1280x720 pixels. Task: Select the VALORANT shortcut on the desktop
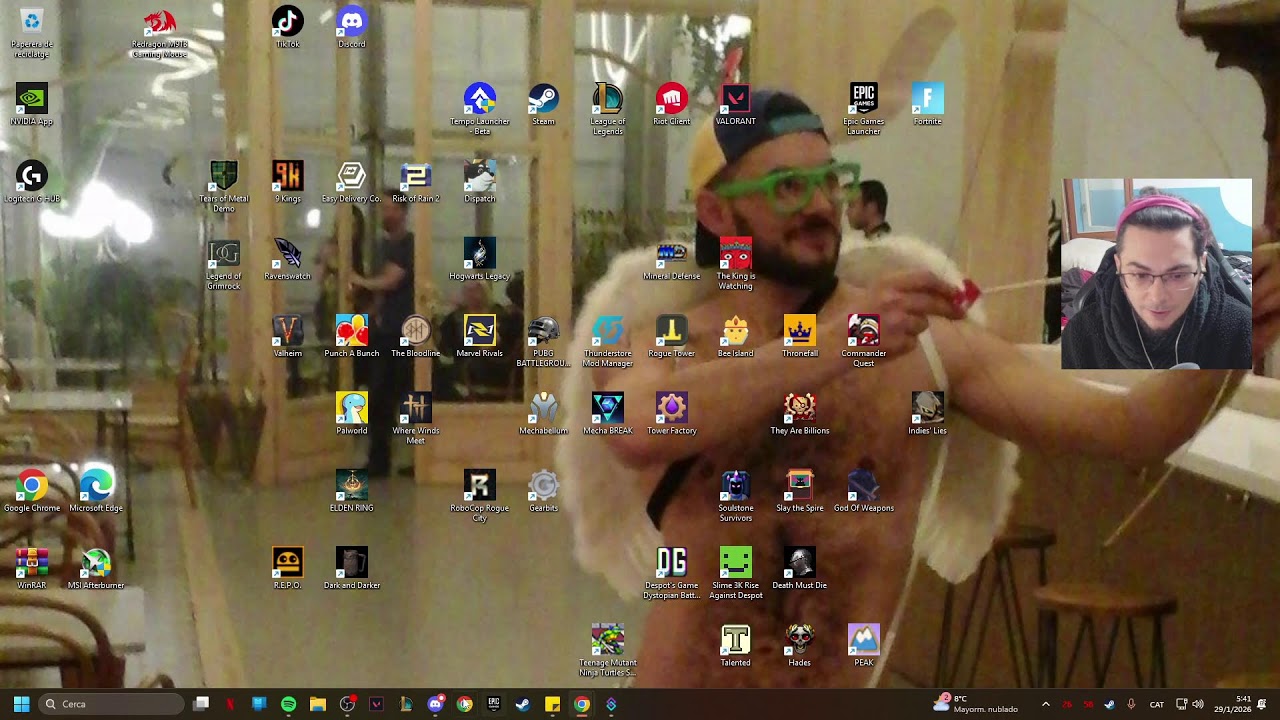pos(736,105)
